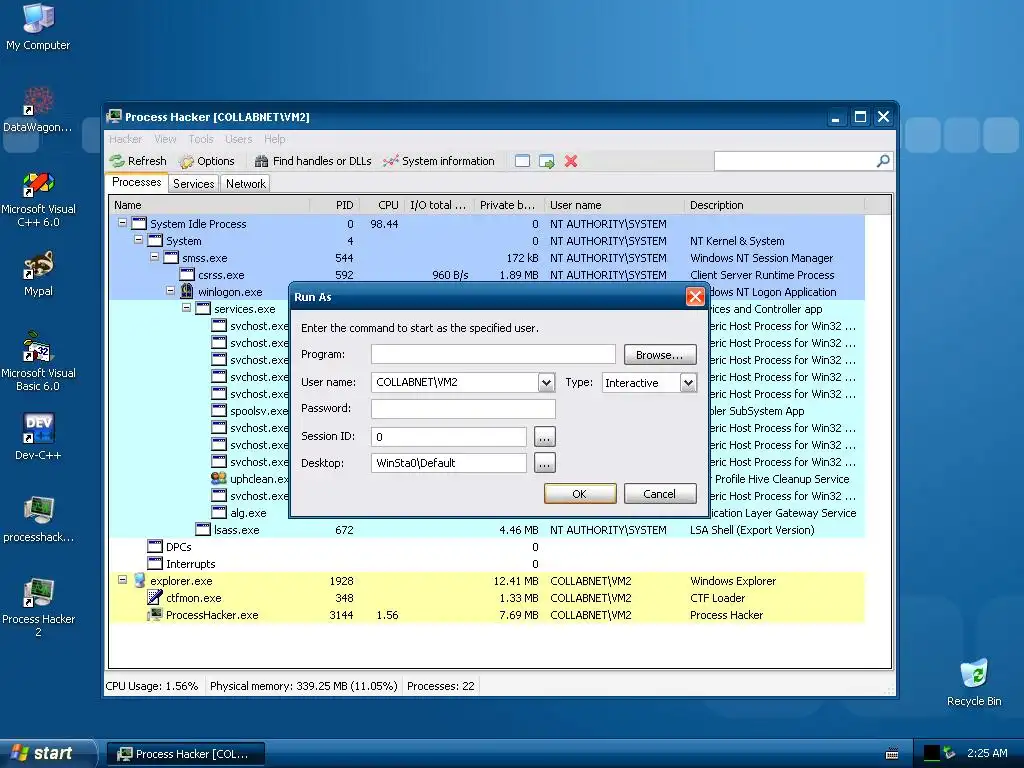This screenshot has width=1024, height=768.
Task: Select the DataWagon desktop shortcut
Action: (x=38, y=110)
